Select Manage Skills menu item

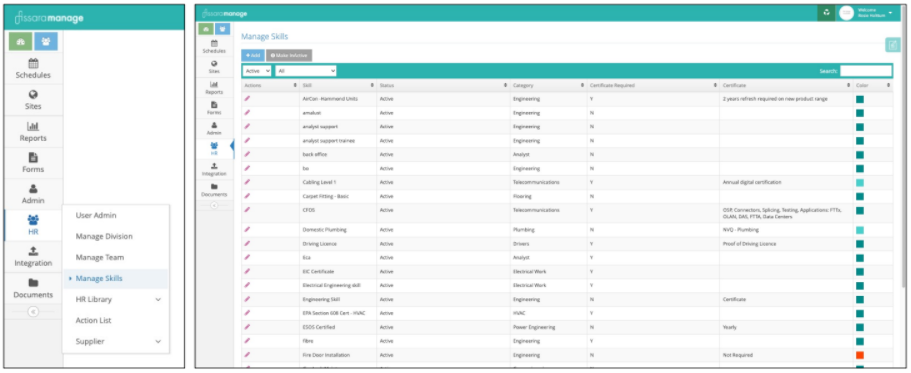click(x=99, y=278)
